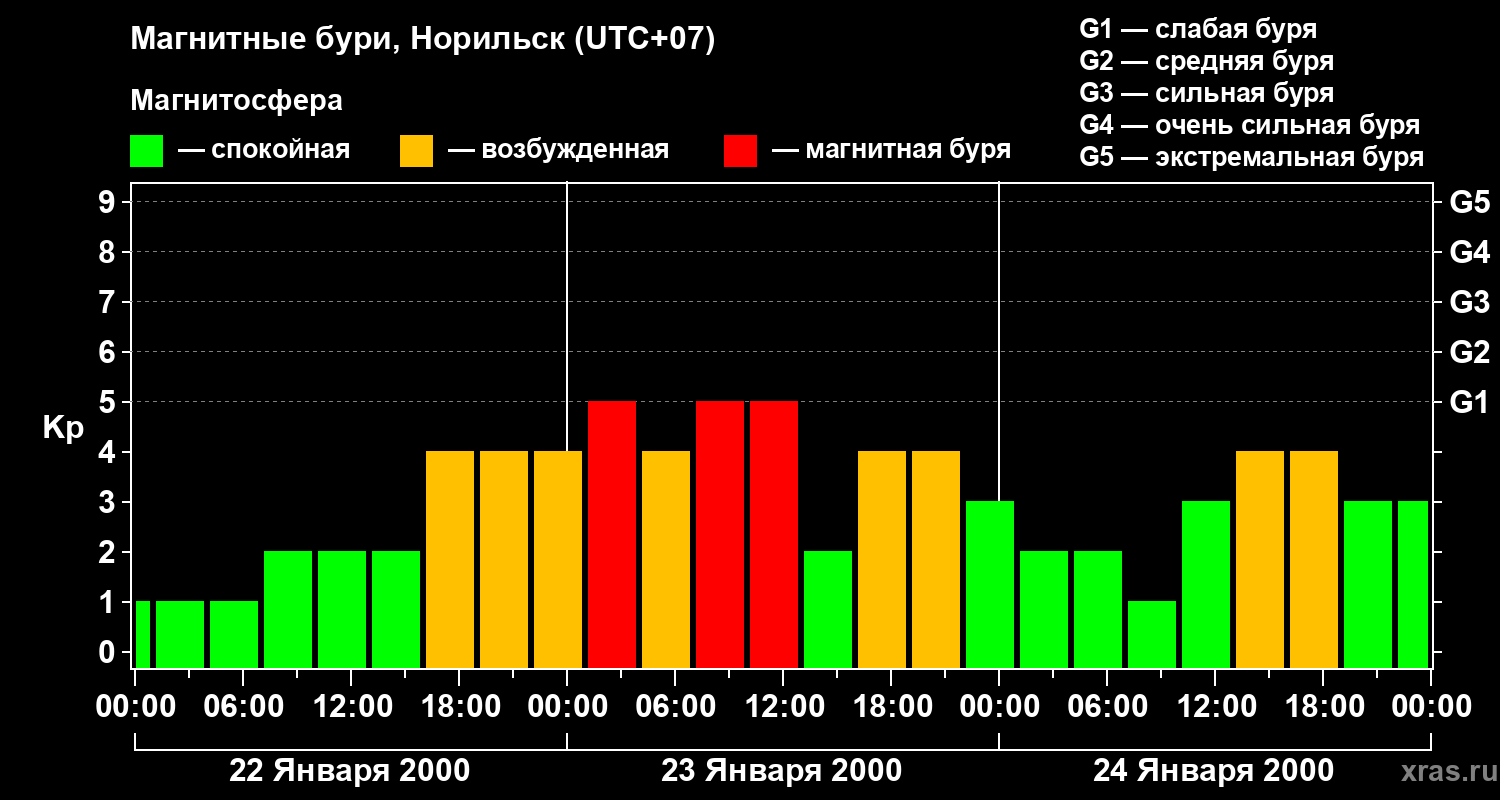Click the '— магнитная буря' legend label
The width and height of the screenshot is (1500, 800).
(x=891, y=151)
